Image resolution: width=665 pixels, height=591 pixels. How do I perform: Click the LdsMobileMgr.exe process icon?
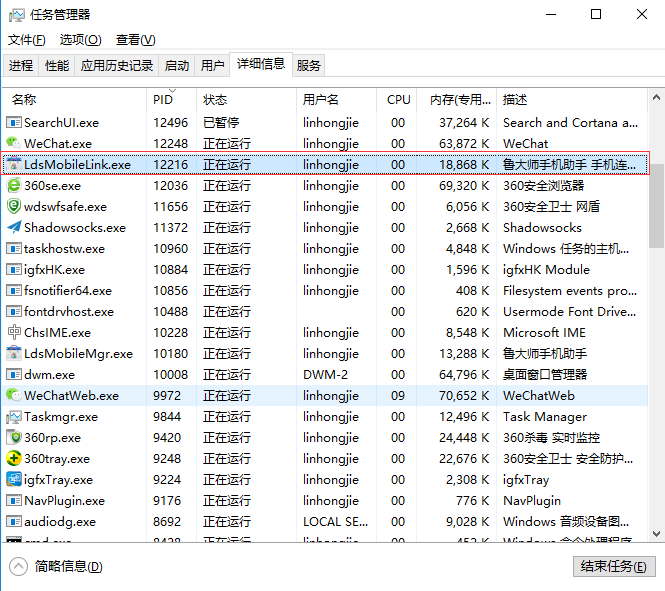(14, 354)
